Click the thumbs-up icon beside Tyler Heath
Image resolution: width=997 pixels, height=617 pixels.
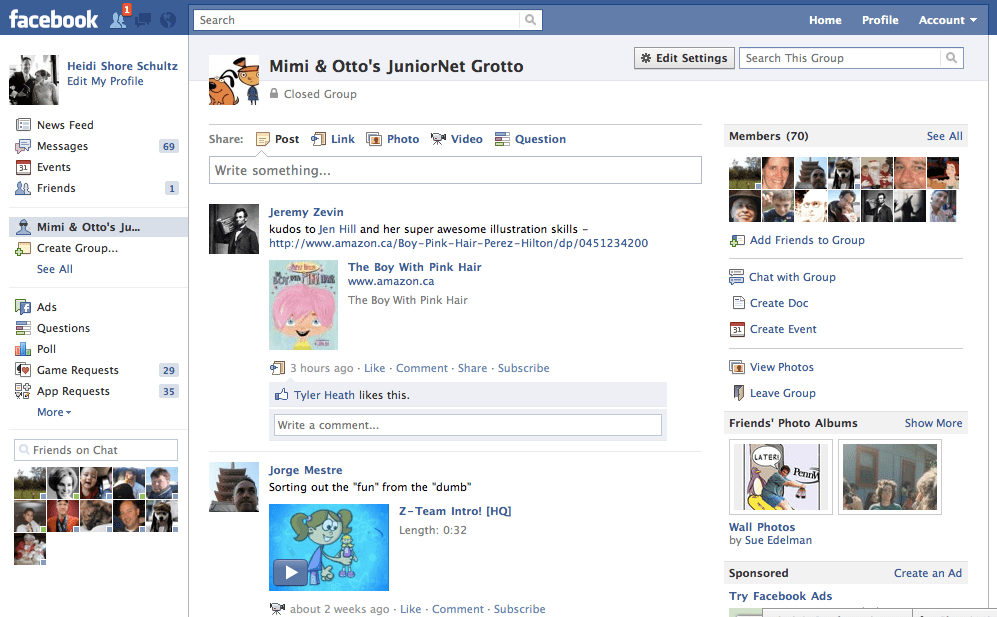click(x=282, y=395)
